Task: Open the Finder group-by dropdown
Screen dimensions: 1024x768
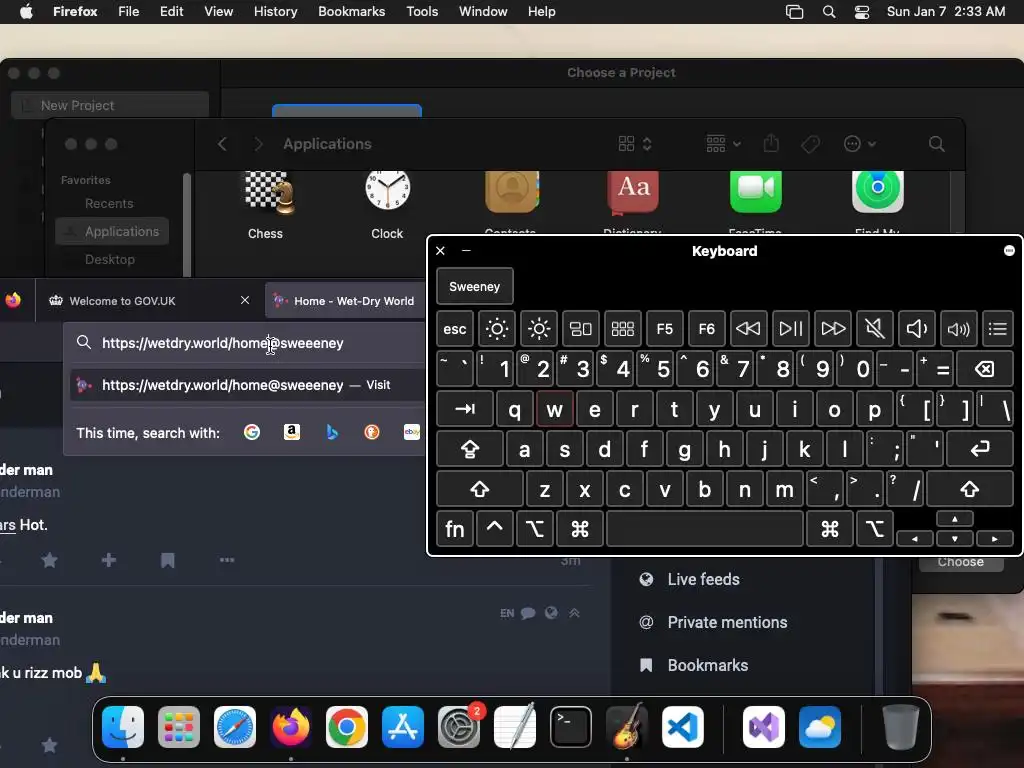Action: tap(723, 144)
